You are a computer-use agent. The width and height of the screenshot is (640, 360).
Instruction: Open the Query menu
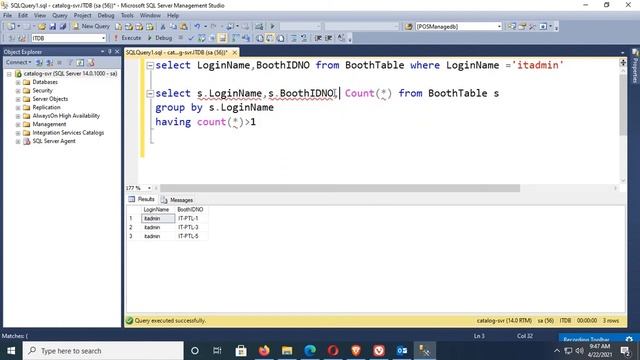click(60, 16)
